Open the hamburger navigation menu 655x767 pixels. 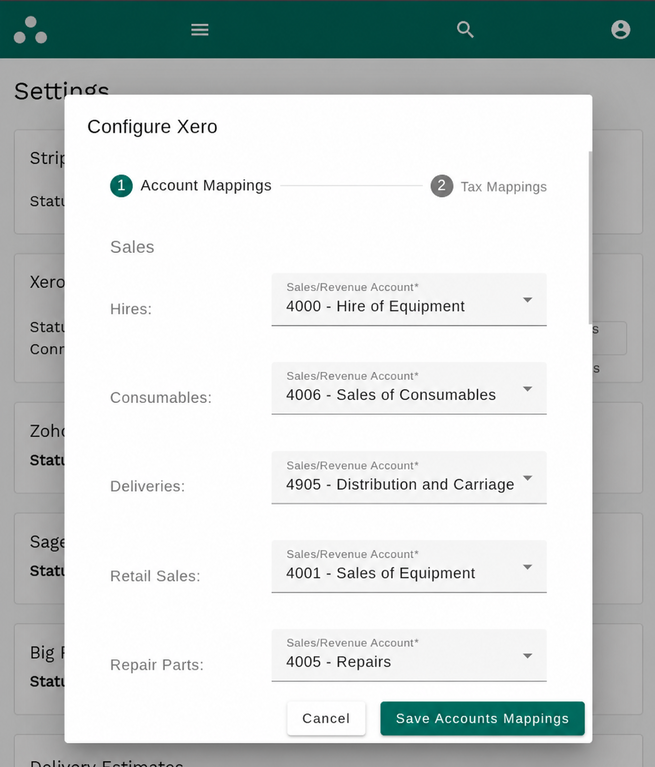tap(200, 30)
